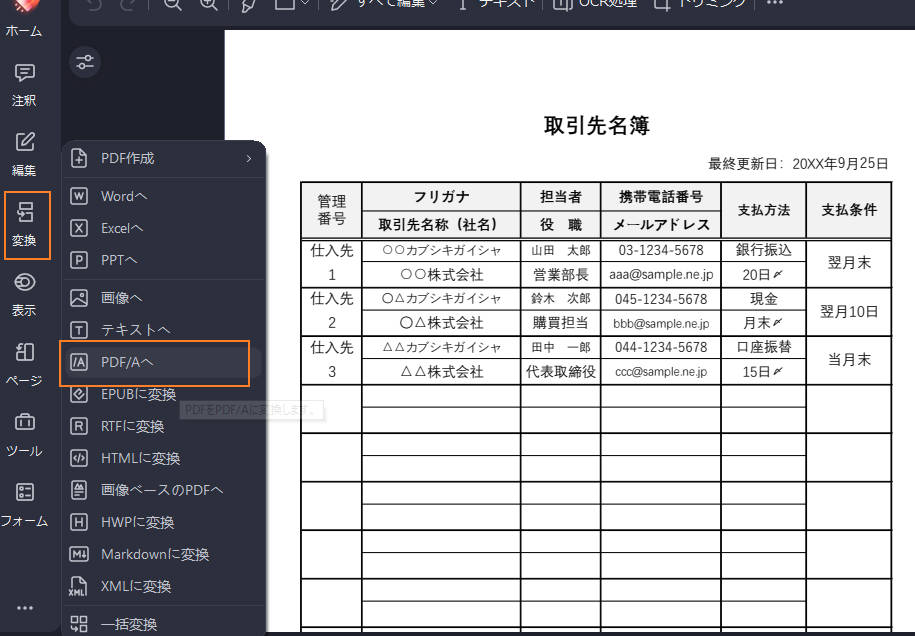Screen dimensions: 915x636
Task: Open the ホーム panel from the sidebar
Action: [25, 20]
